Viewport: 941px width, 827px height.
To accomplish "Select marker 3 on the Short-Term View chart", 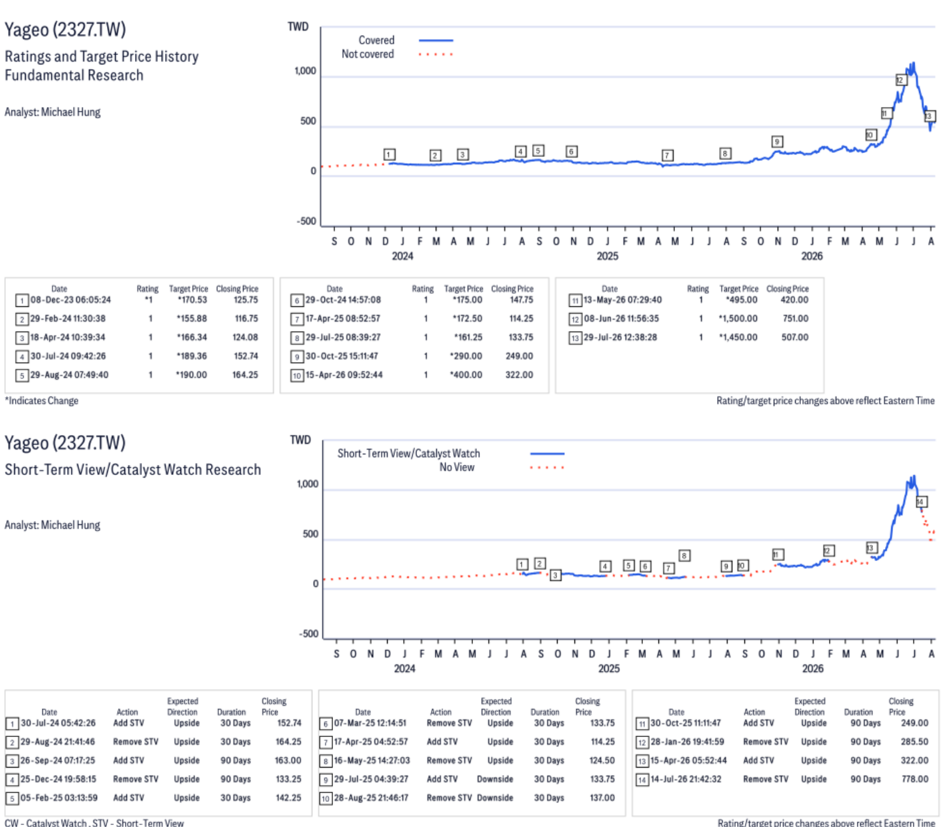I will (556, 575).
